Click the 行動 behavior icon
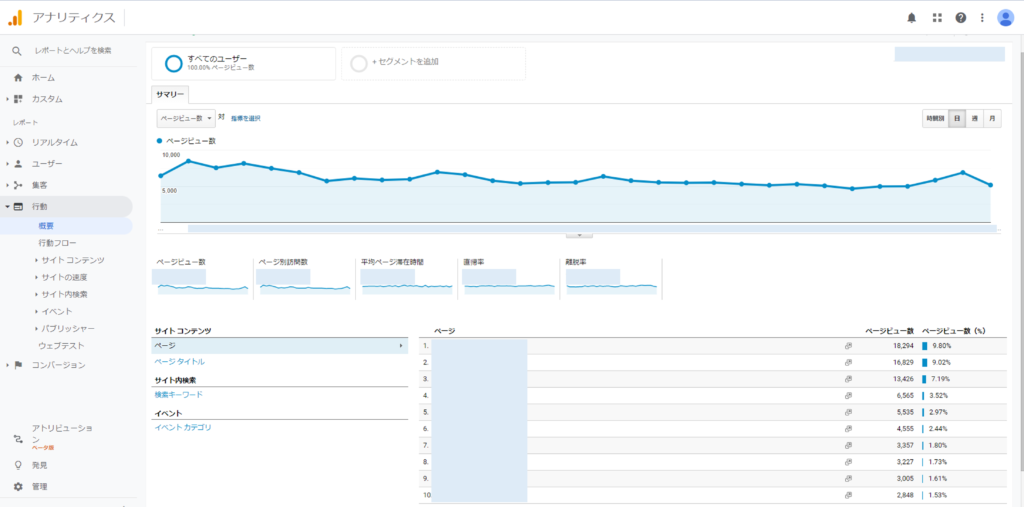The image size is (1024, 507). (x=18, y=206)
